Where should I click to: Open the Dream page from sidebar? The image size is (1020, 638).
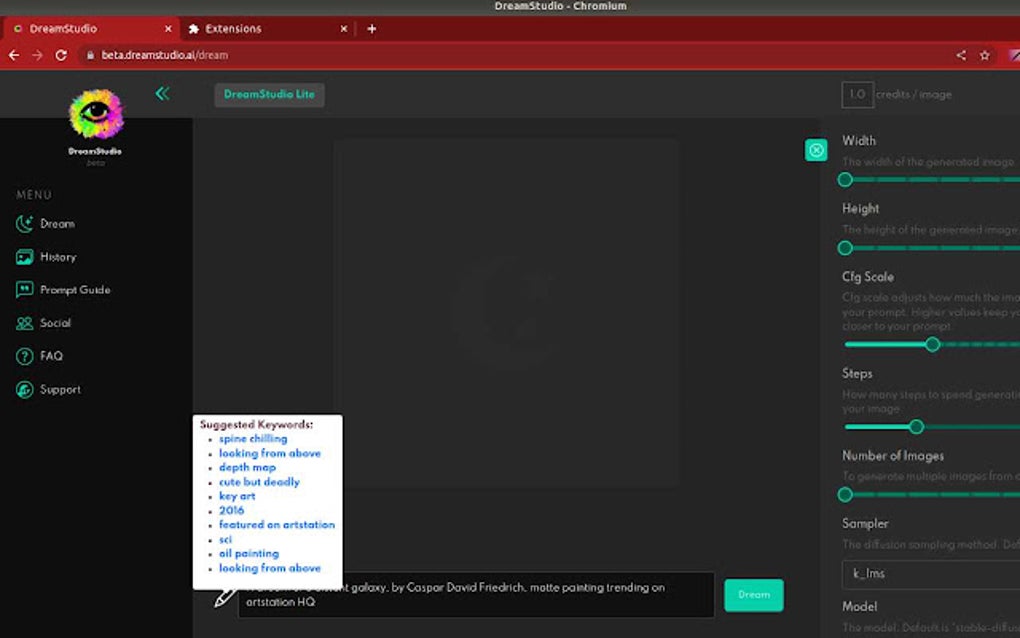47,223
